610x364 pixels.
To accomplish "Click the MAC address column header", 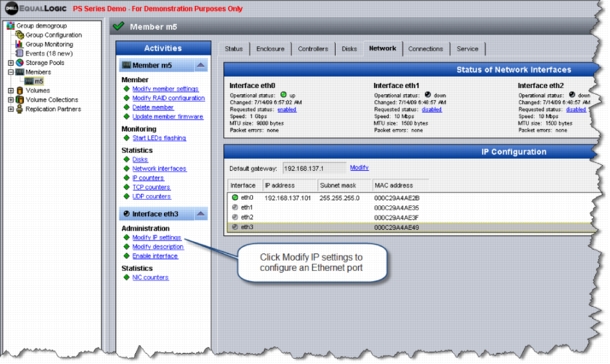I will (x=400, y=186).
